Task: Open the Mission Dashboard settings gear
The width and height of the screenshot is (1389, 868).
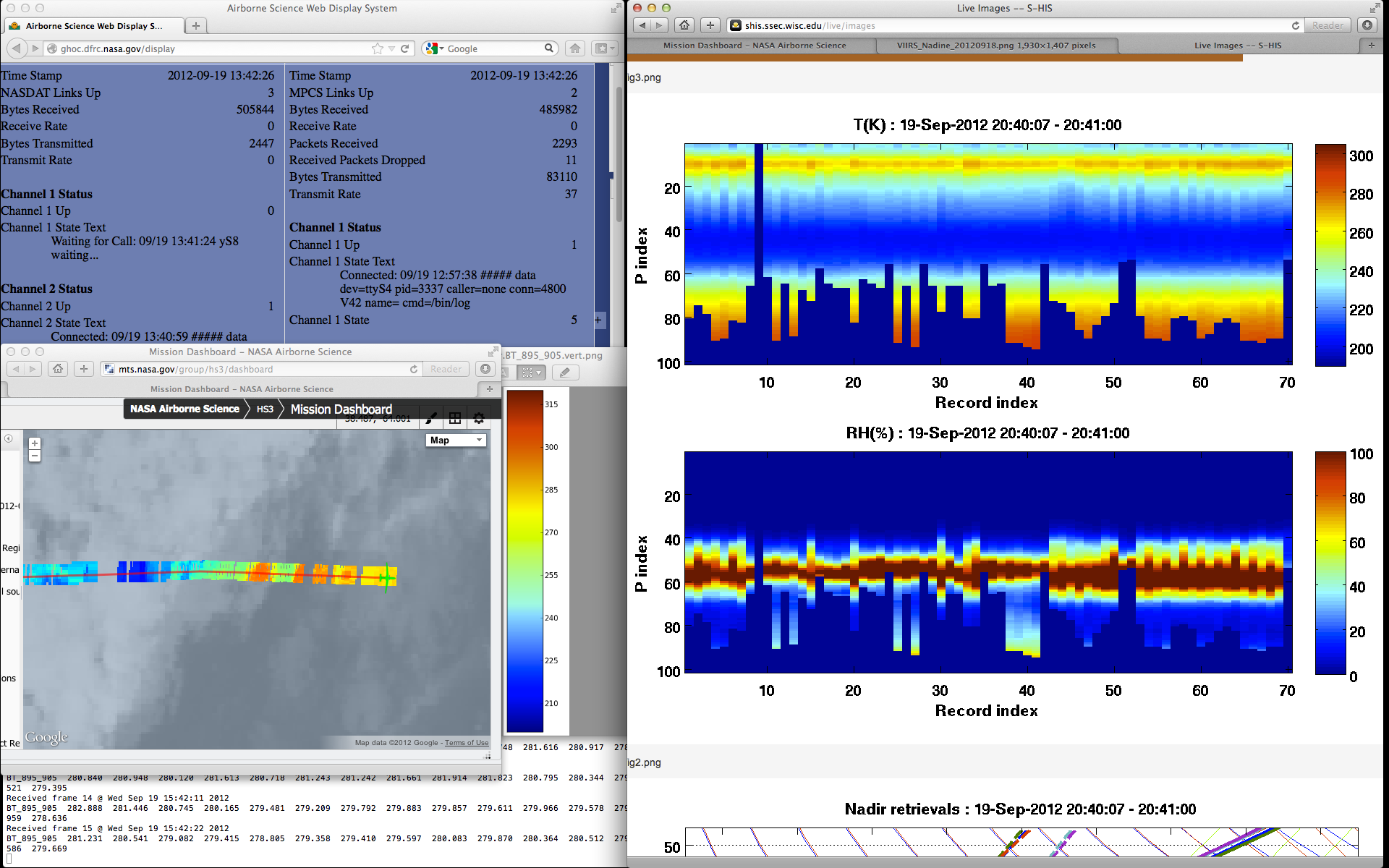Action: (x=479, y=418)
